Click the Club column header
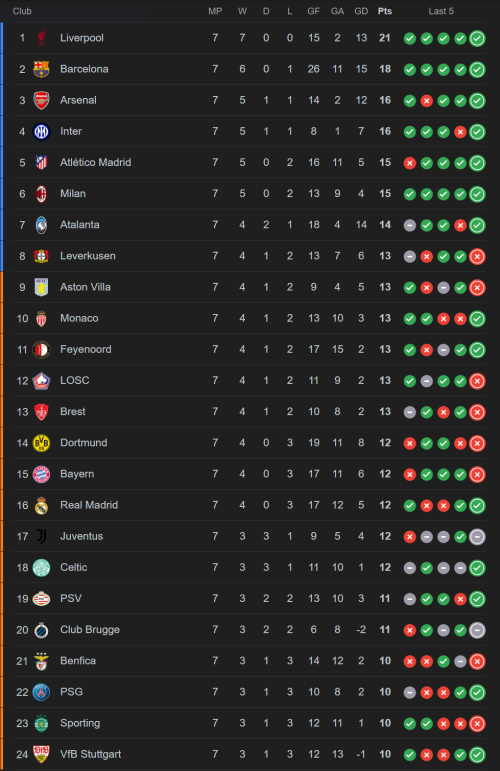 [x=22, y=11]
